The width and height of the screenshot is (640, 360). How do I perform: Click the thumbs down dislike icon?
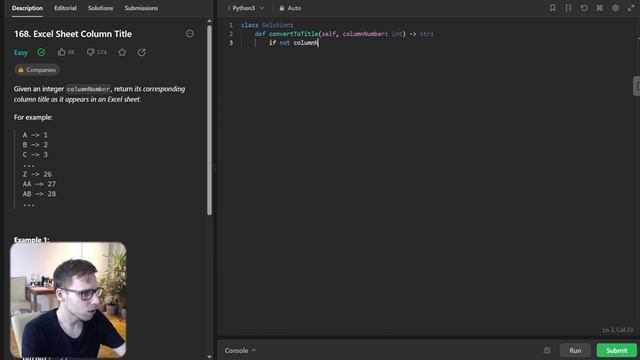coord(91,52)
